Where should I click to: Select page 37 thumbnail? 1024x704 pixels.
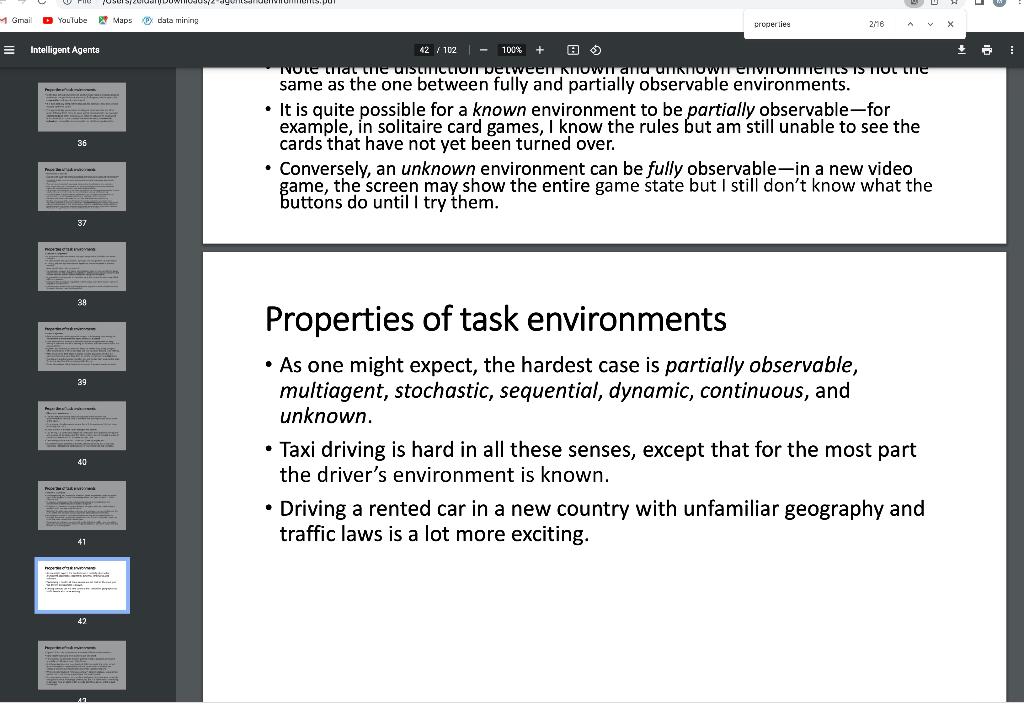[82, 187]
